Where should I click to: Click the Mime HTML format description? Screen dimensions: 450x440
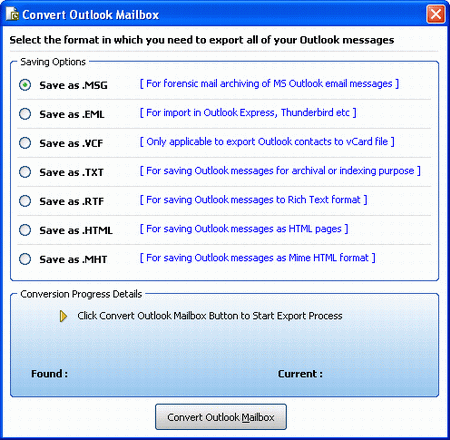[x=257, y=258]
